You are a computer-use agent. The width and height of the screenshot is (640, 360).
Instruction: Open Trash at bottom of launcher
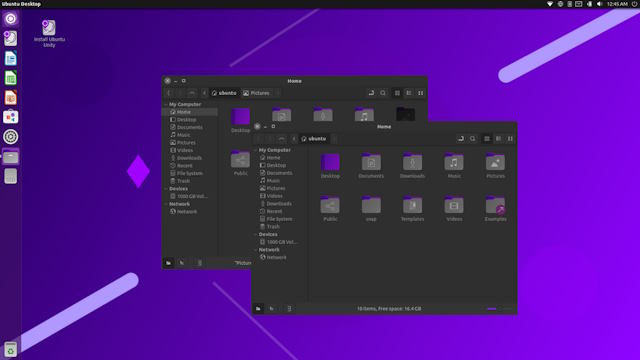tap(11, 350)
